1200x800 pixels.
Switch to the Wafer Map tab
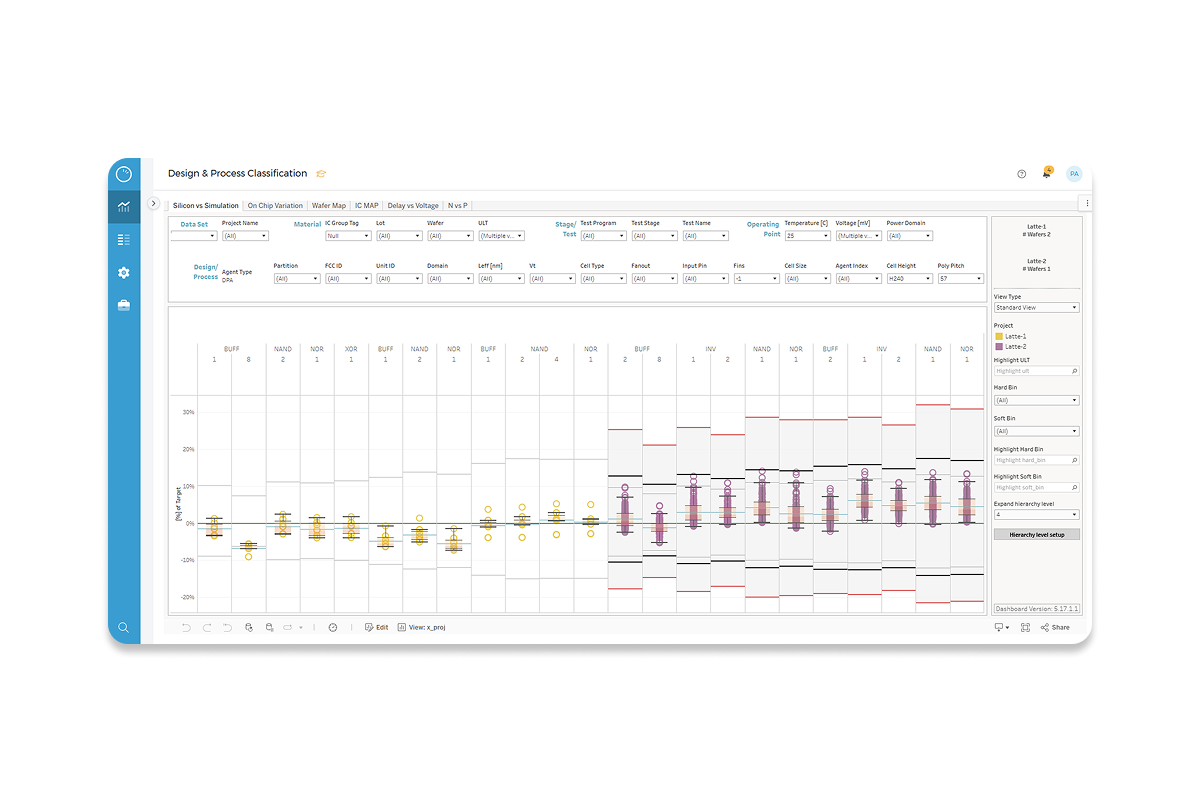[330, 205]
